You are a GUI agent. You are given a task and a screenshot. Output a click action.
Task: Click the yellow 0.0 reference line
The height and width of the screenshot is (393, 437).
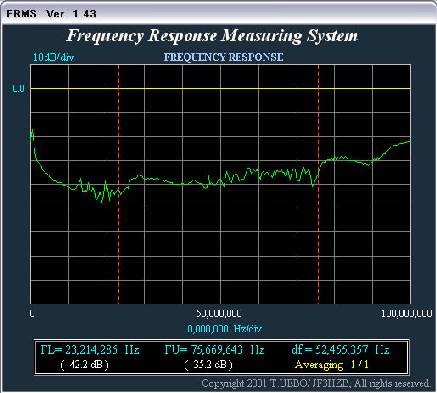(x=220, y=89)
